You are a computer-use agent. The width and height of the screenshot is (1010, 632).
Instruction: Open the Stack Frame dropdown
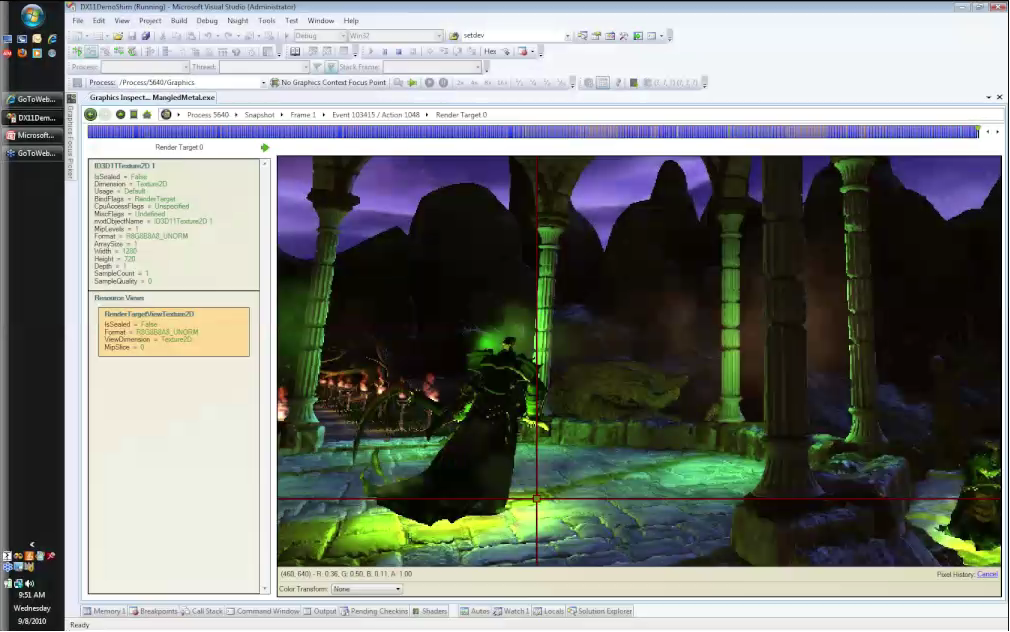coord(432,67)
